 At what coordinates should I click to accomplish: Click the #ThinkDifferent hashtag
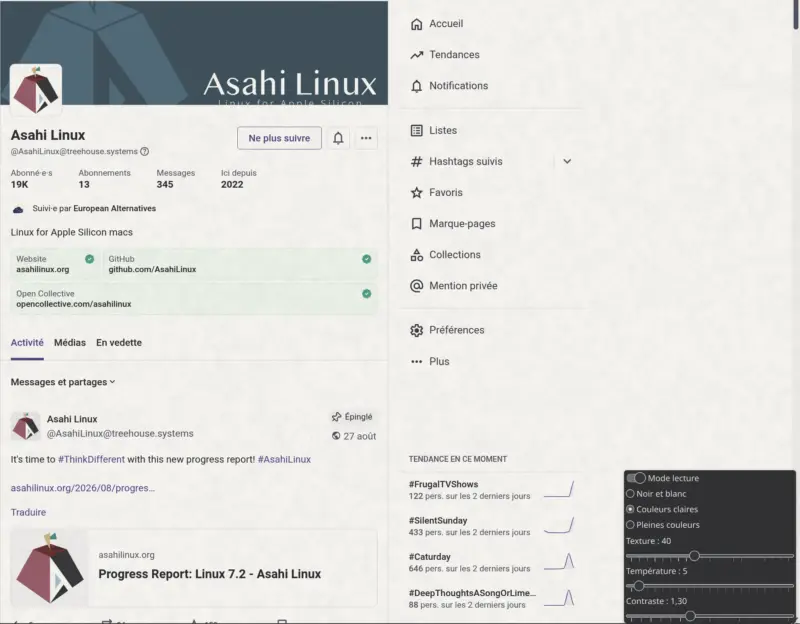91,459
